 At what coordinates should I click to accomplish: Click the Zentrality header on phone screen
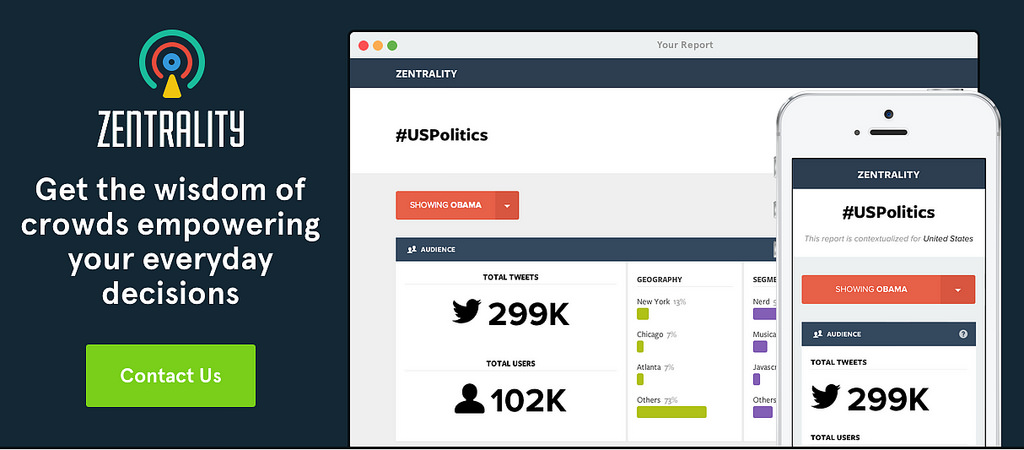pos(888,174)
